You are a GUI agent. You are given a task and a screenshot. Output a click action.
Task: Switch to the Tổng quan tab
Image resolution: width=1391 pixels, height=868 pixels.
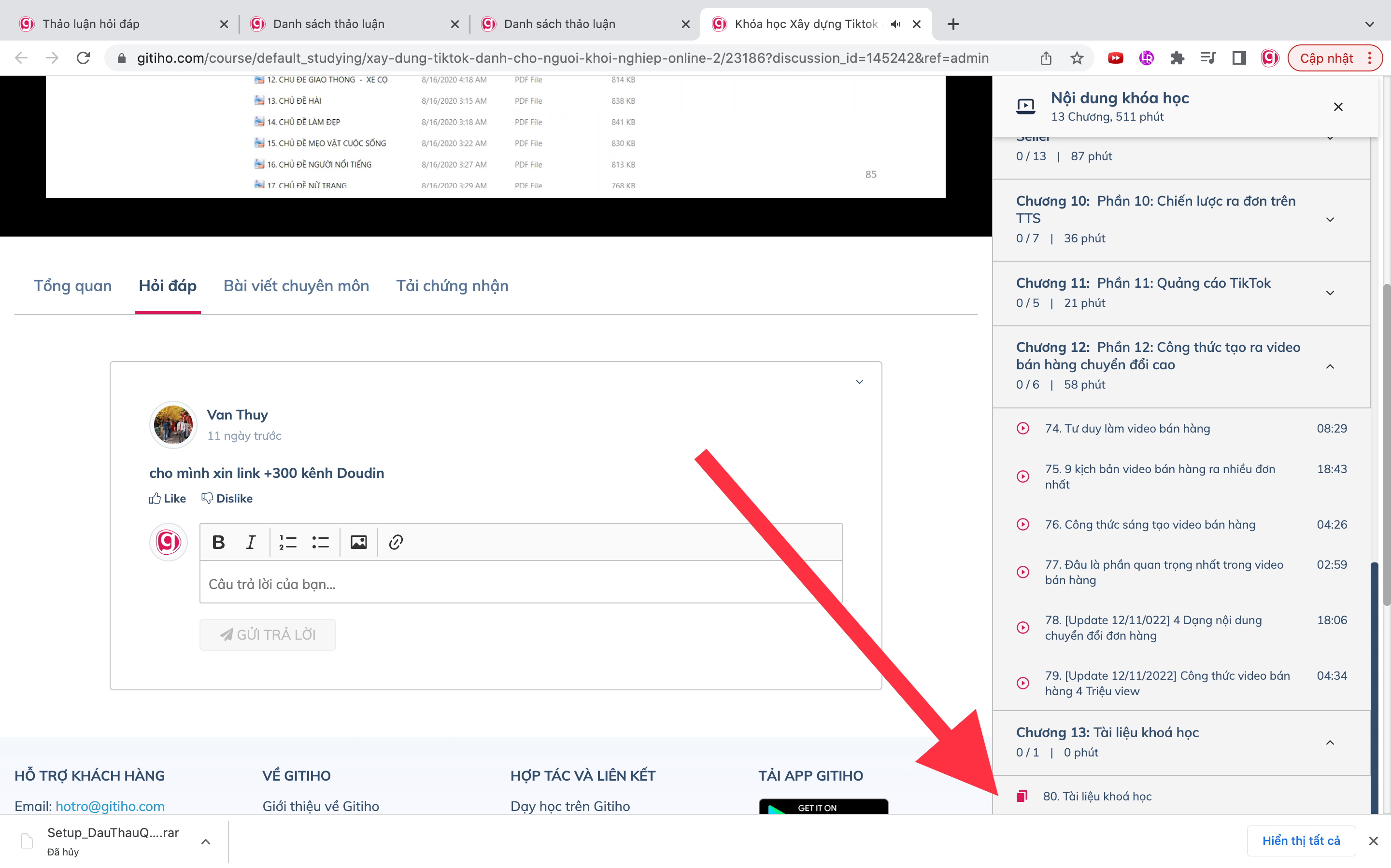pyautogui.click(x=72, y=286)
